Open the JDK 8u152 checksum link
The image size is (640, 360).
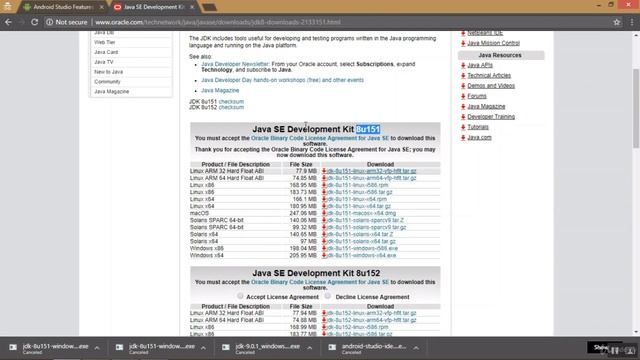pyautogui.click(x=231, y=107)
